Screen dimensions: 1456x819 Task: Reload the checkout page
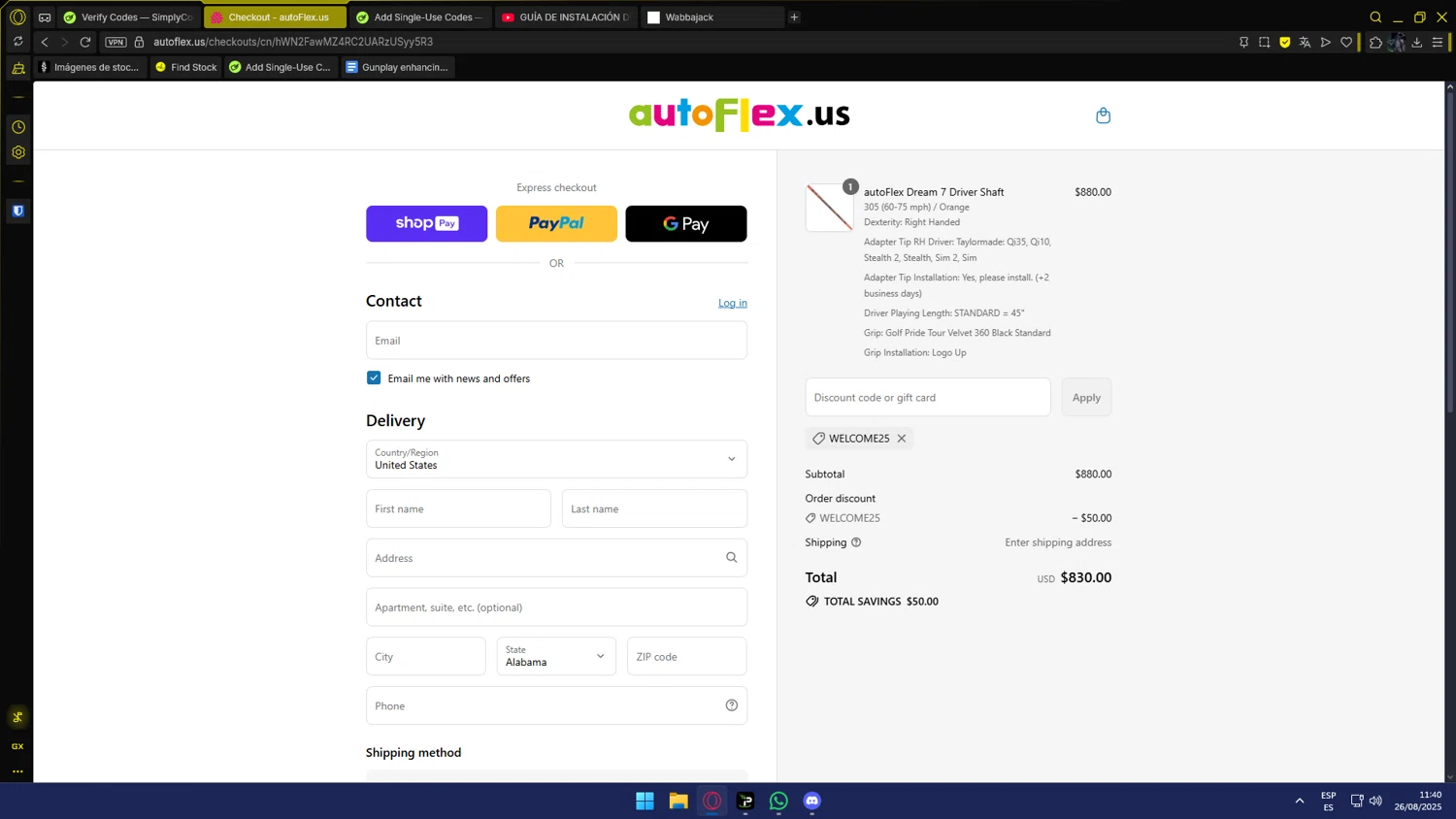[x=85, y=42]
